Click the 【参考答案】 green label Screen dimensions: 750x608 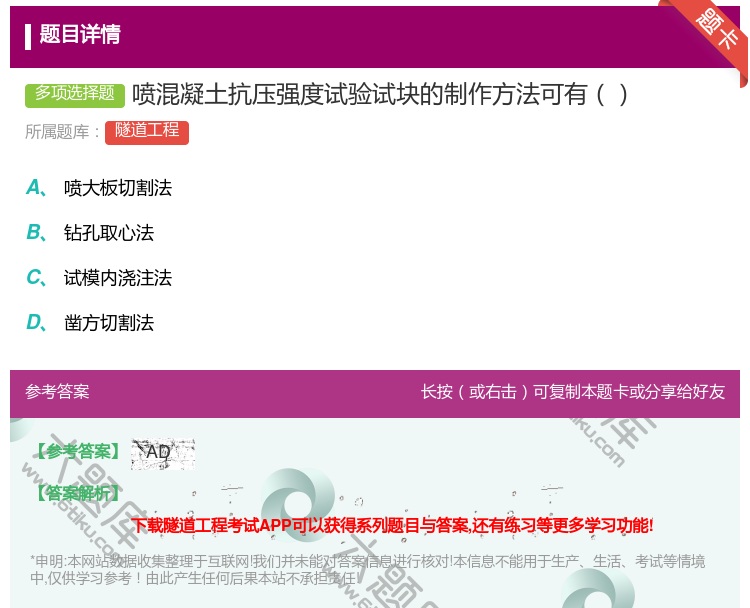(78, 452)
